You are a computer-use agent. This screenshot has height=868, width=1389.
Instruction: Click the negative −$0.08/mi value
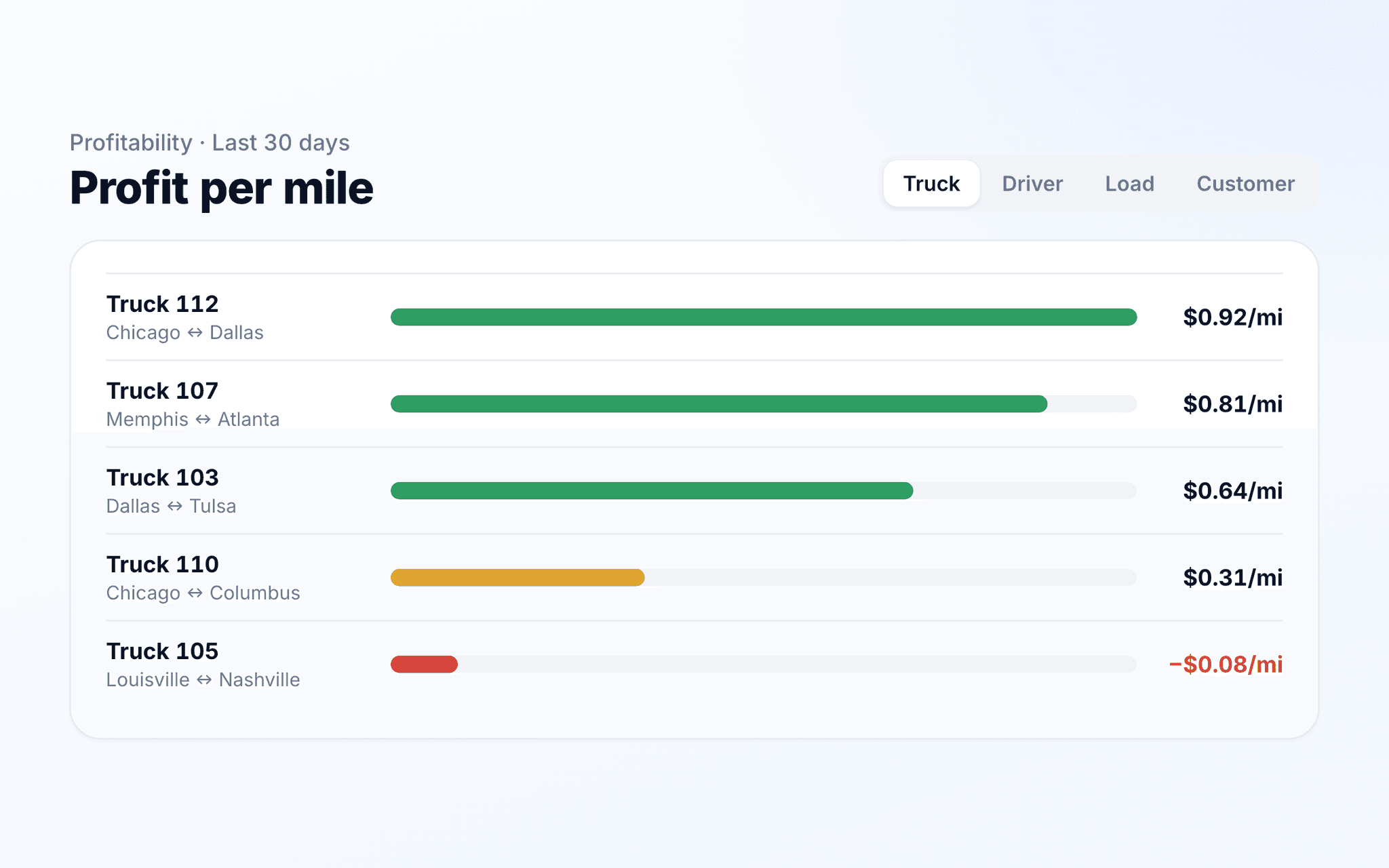(x=1226, y=665)
